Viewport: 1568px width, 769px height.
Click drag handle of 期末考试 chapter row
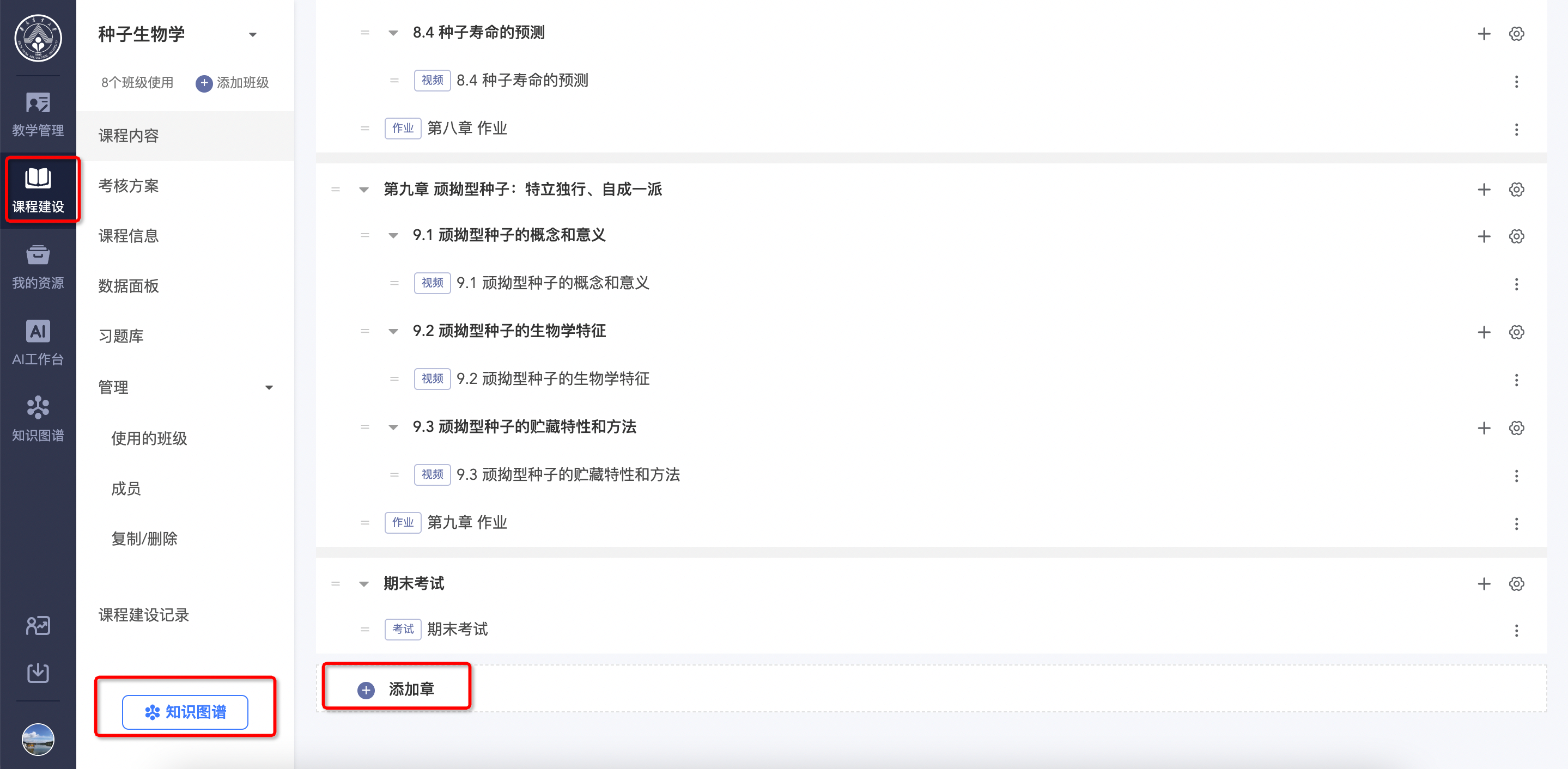[x=336, y=583]
